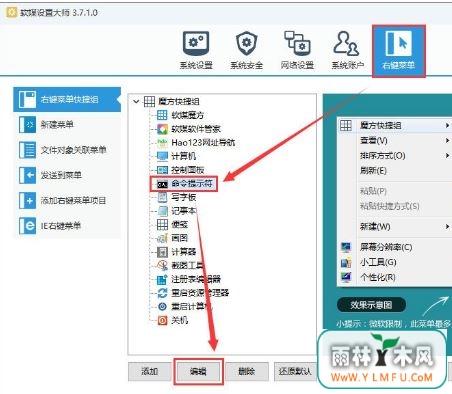Select the 关机 tree text
The image size is (452, 394).
coord(179,320)
